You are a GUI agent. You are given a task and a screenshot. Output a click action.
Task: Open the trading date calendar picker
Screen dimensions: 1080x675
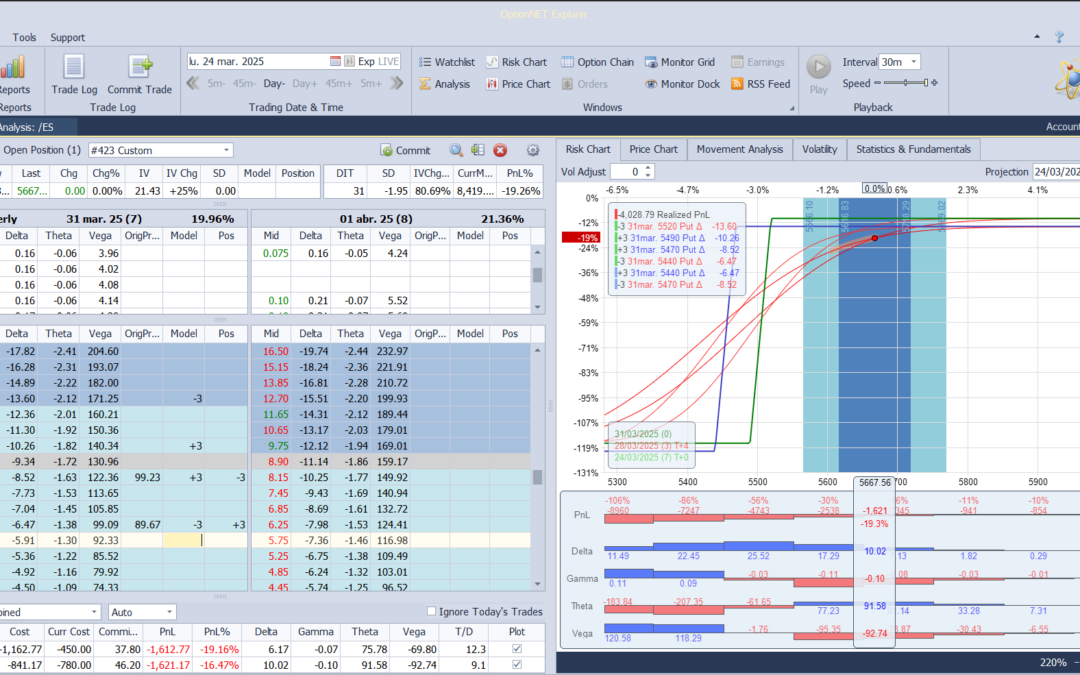click(x=335, y=61)
